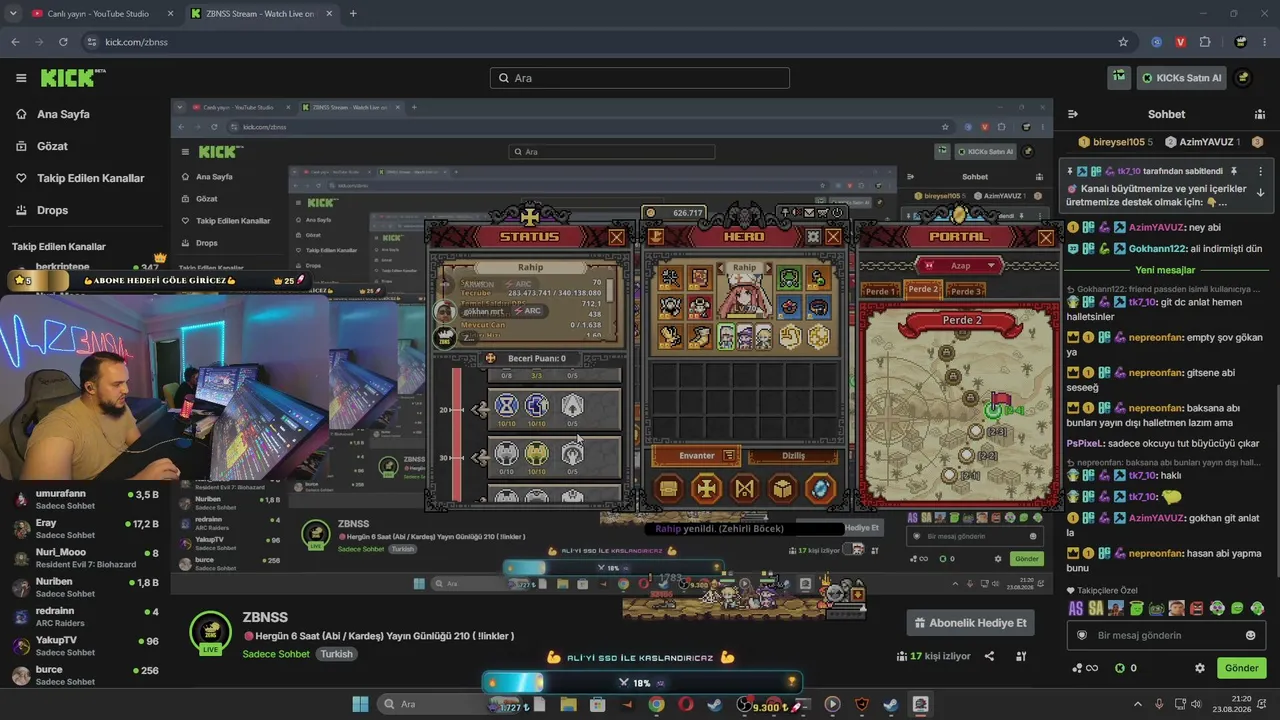The height and width of the screenshot is (720, 1280).
Task: Go to Ana Sayfa in the main sidebar
Action: click(x=63, y=114)
